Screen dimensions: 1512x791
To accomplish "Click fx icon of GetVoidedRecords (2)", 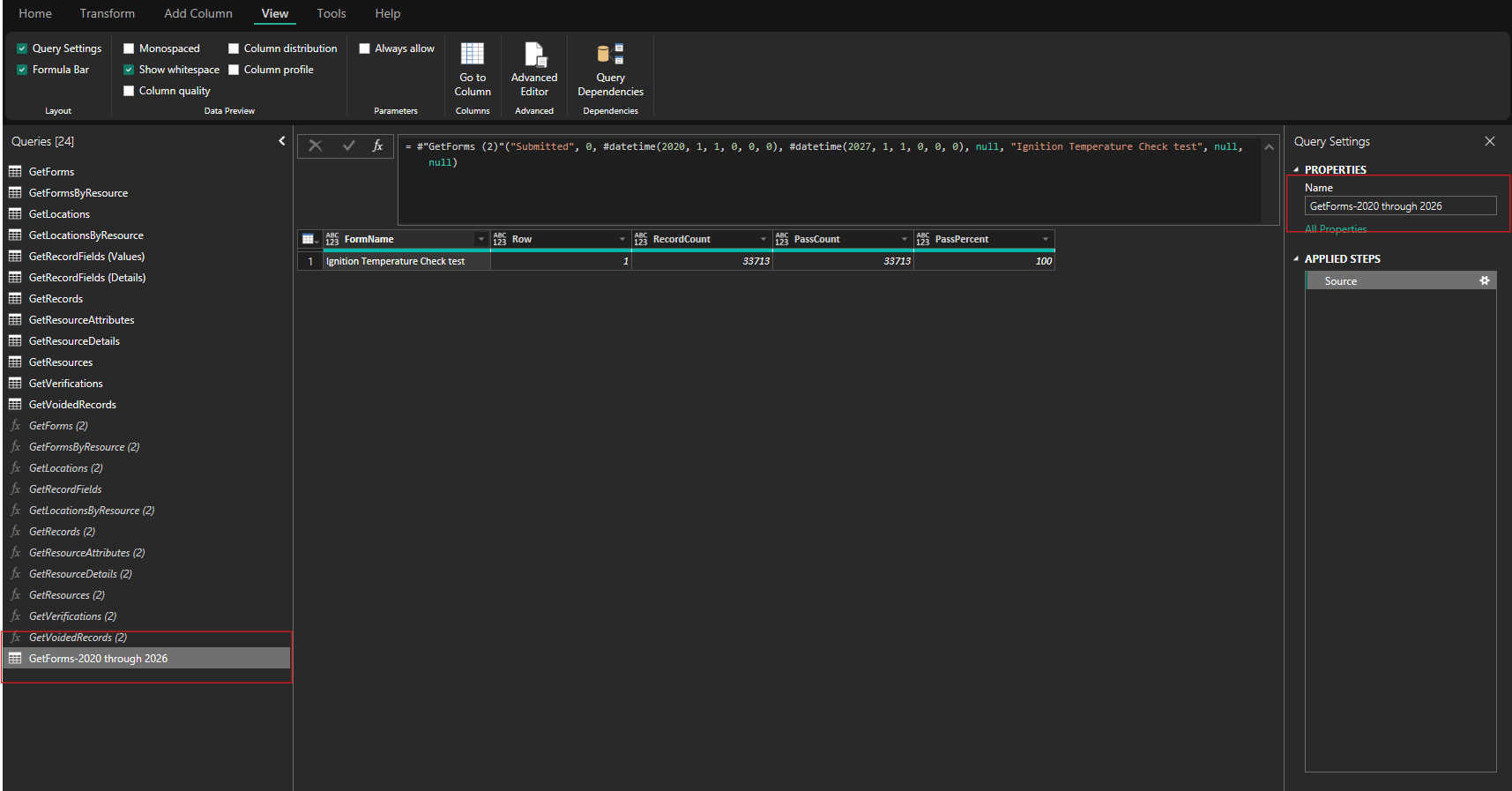I will [x=15, y=637].
